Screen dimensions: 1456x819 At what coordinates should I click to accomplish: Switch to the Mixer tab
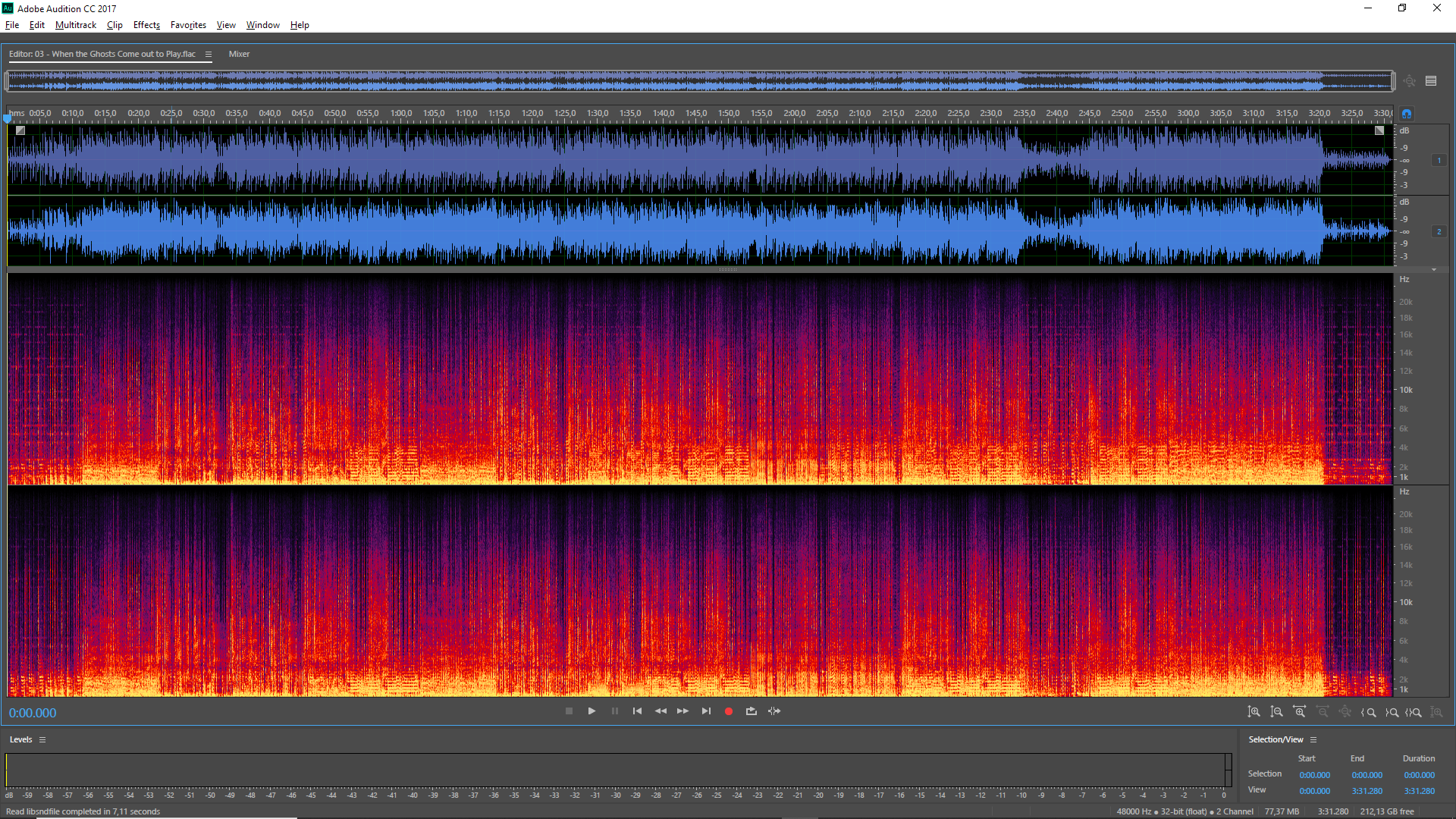coord(239,54)
